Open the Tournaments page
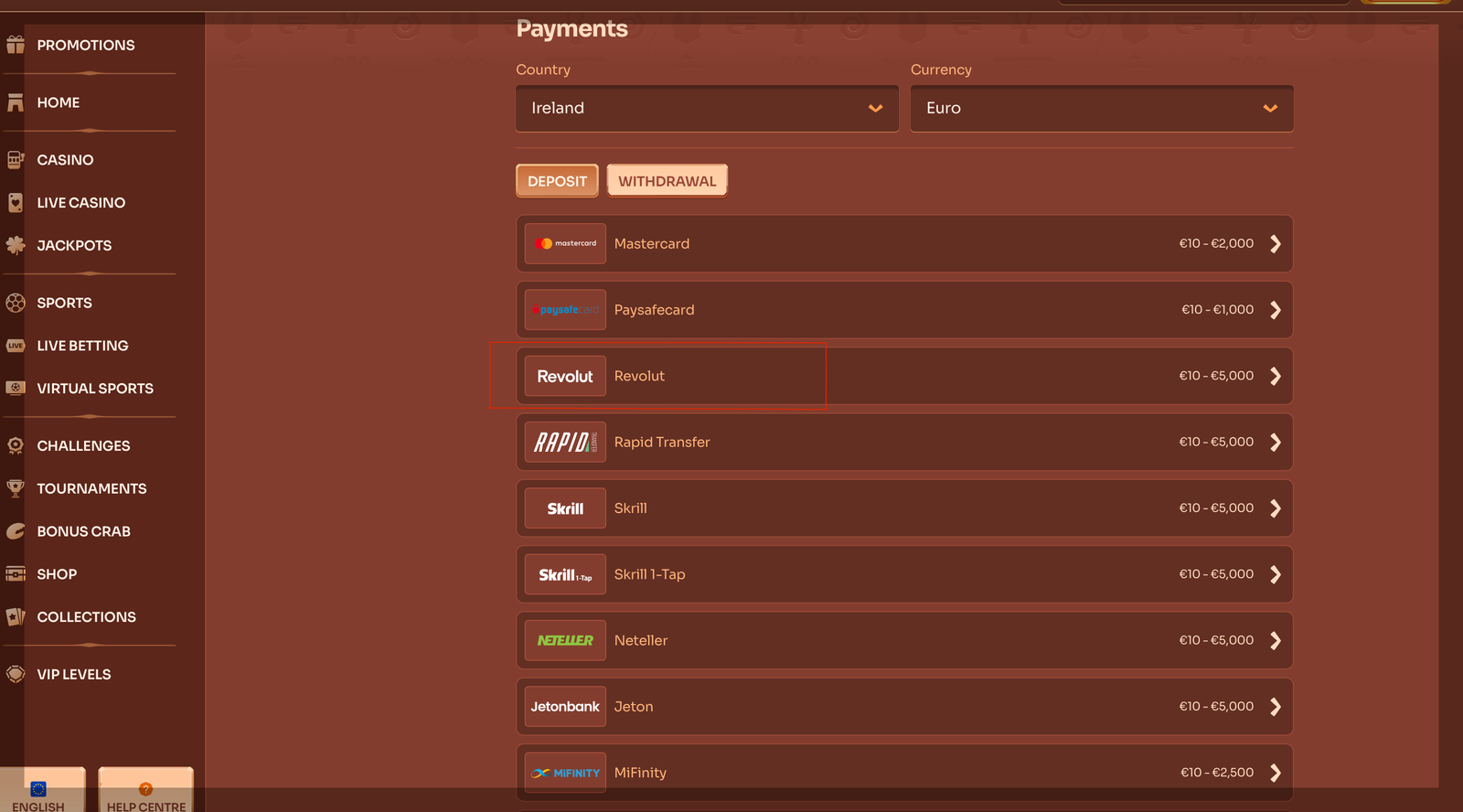The image size is (1463, 812). (x=91, y=488)
